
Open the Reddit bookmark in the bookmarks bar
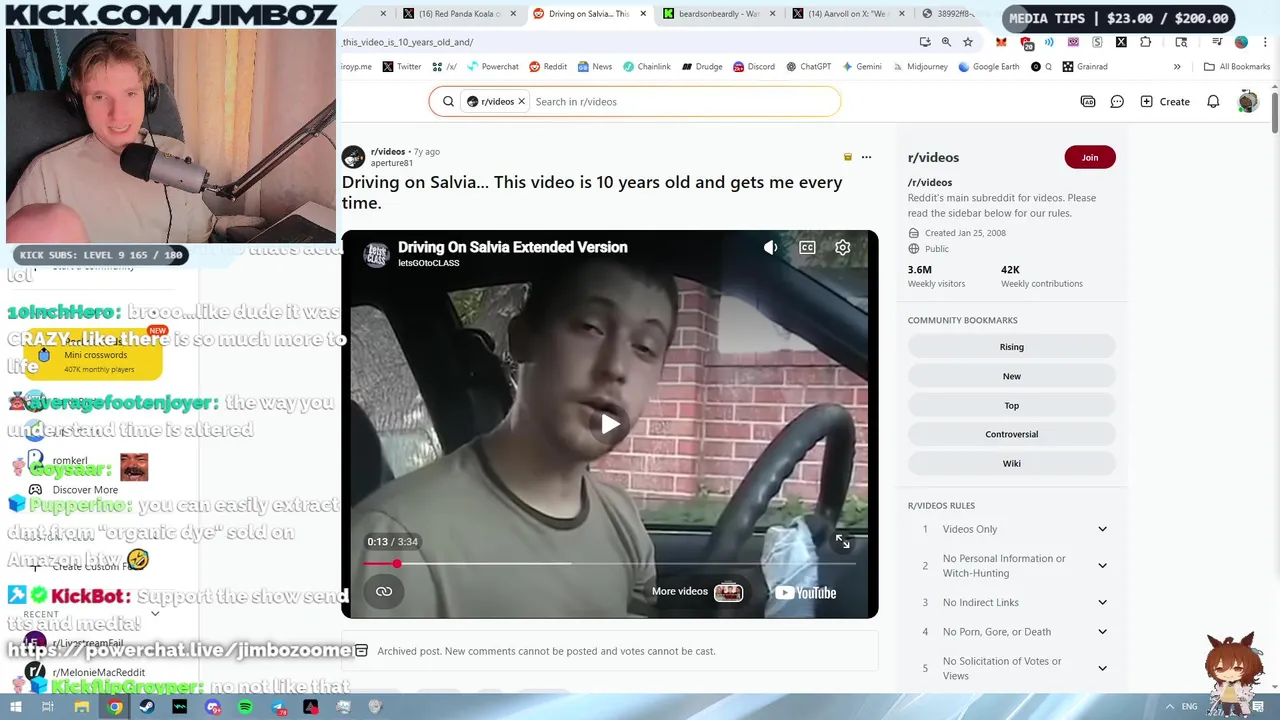548,67
